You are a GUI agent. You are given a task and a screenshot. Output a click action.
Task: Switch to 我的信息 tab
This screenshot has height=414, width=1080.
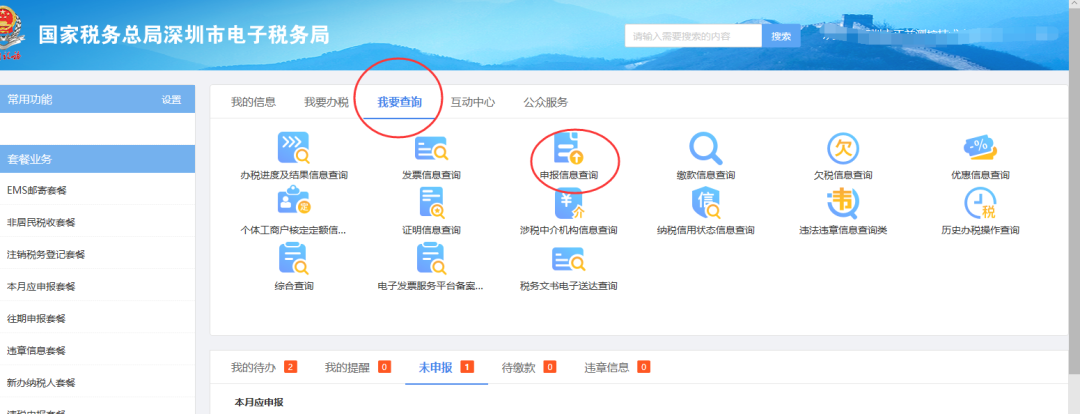(253, 102)
